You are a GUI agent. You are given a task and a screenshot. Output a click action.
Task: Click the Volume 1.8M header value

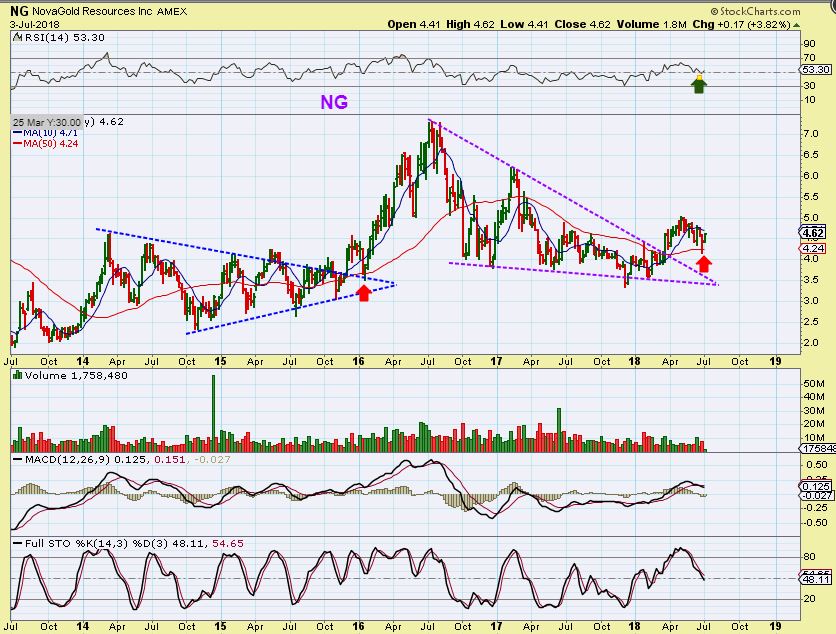tap(652, 24)
